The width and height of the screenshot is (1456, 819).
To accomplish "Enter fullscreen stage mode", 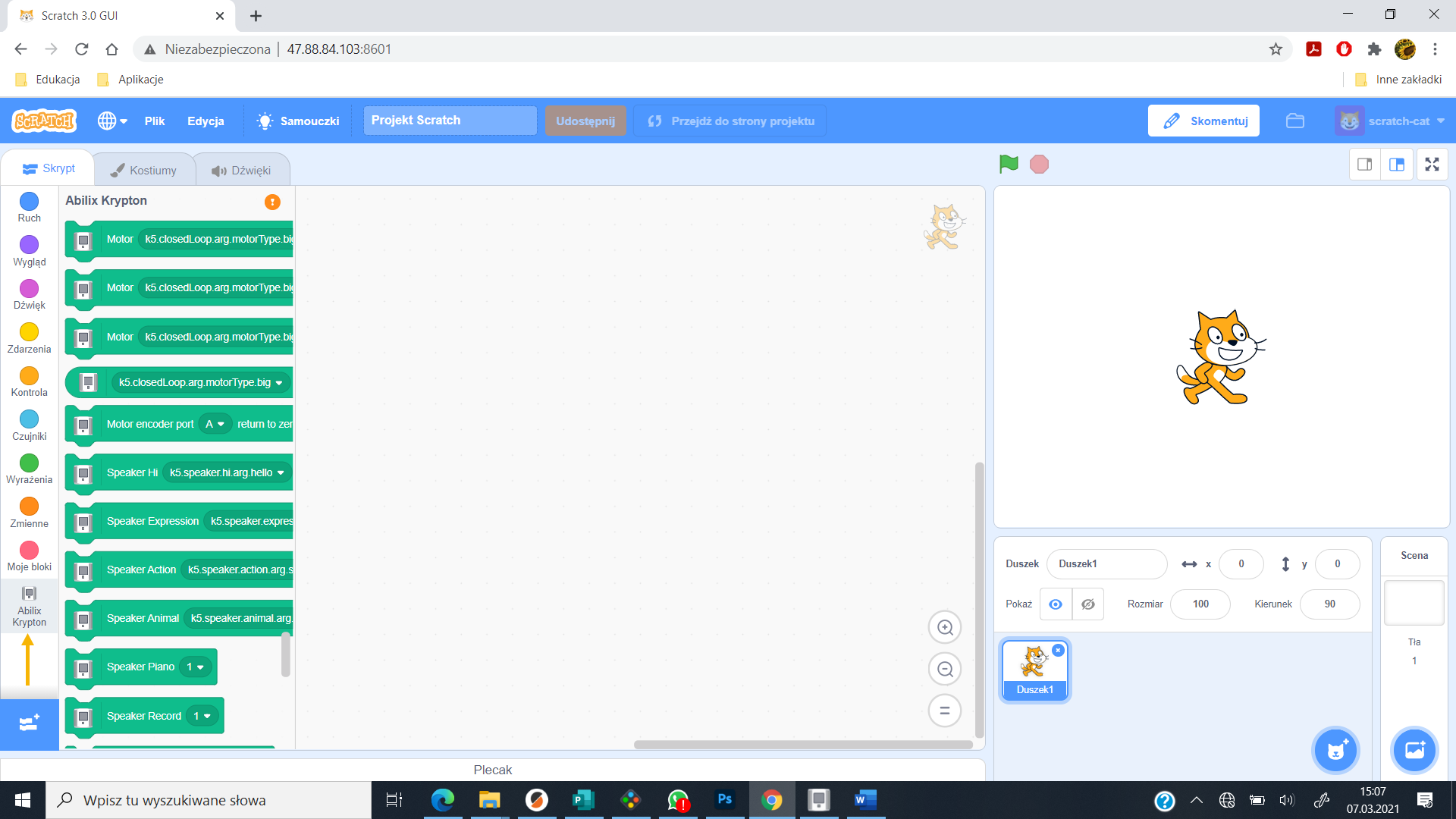I will 1432,165.
